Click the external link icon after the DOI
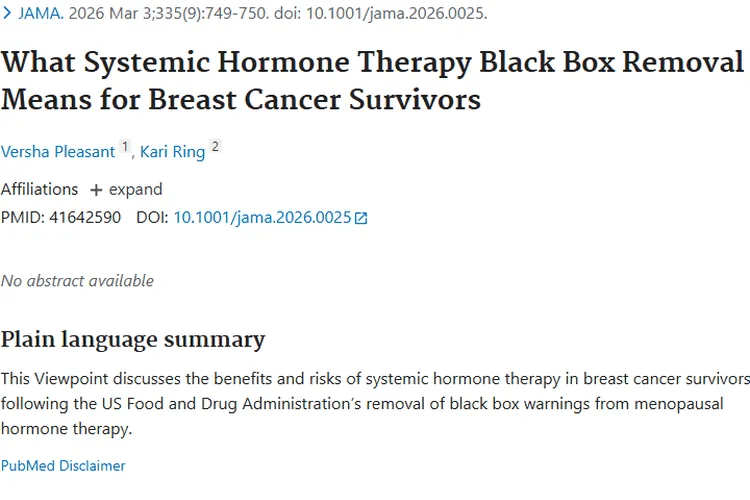 coord(362,218)
